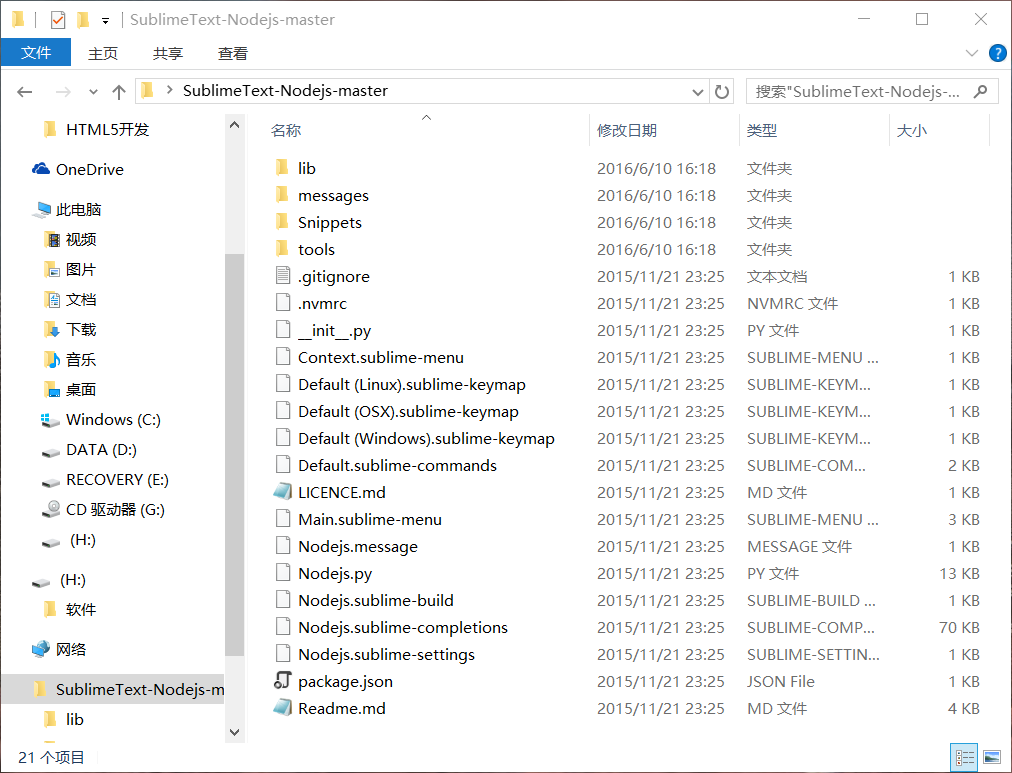
Task: Switch to details view icon in status bar
Action: pyautogui.click(x=965, y=757)
